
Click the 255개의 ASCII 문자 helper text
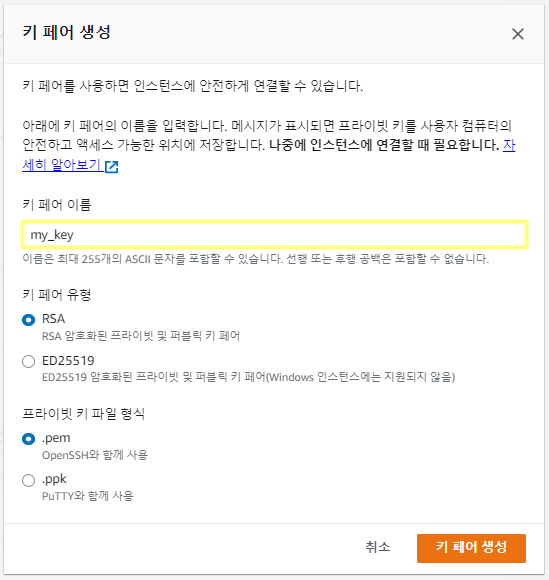point(255,259)
